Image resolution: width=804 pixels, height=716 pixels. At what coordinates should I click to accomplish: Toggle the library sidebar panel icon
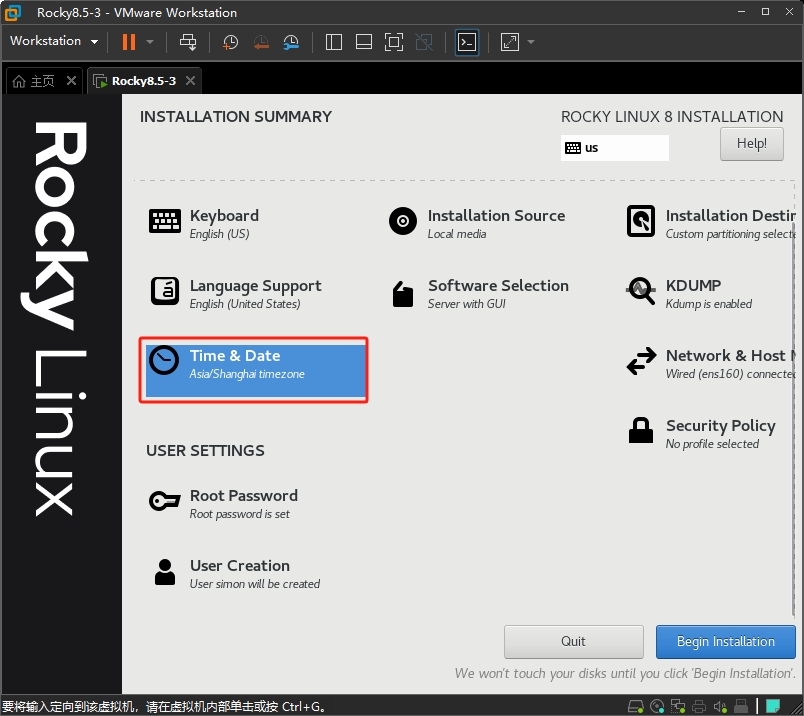point(334,42)
